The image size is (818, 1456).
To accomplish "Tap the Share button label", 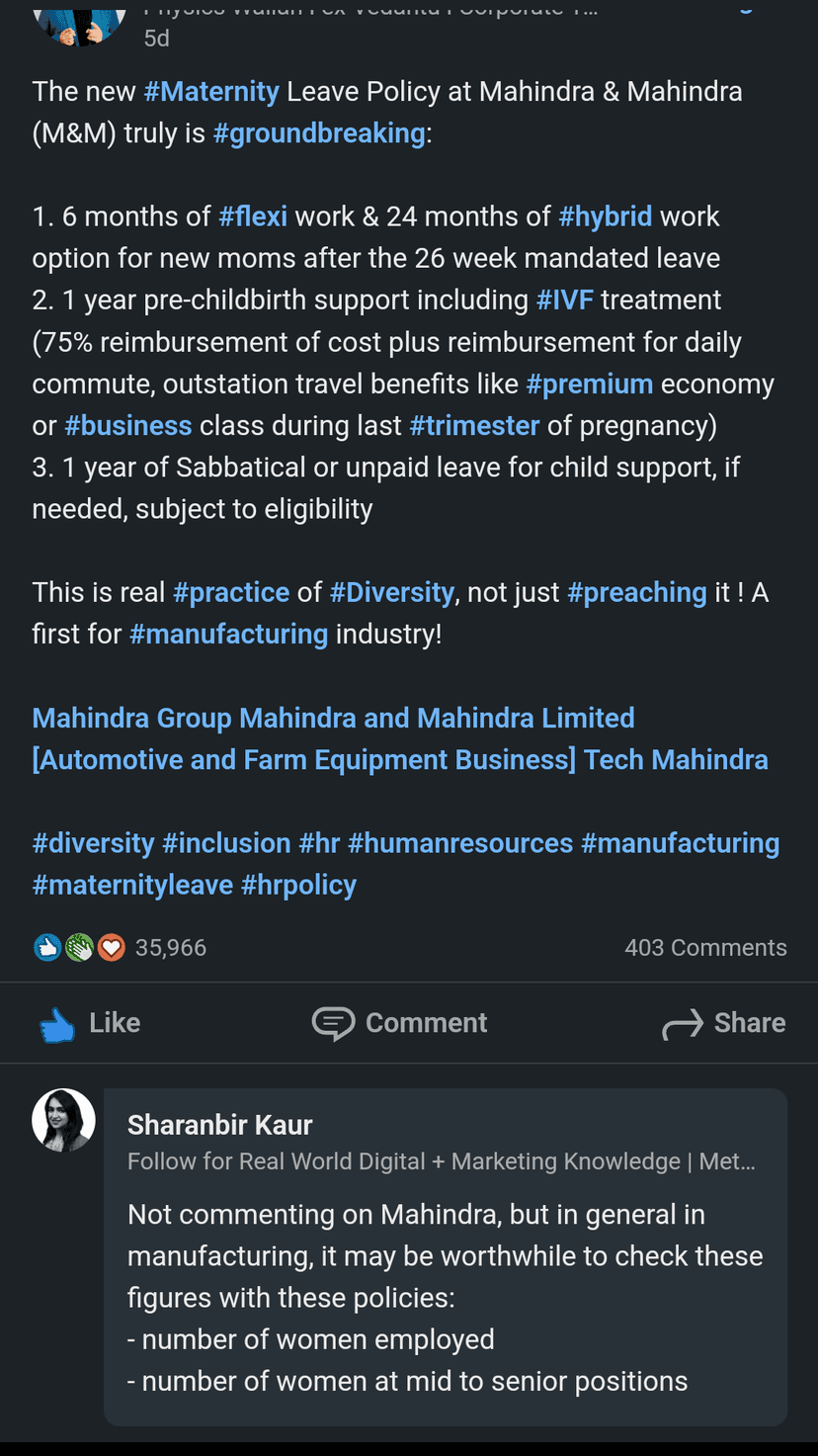I will coord(750,1023).
